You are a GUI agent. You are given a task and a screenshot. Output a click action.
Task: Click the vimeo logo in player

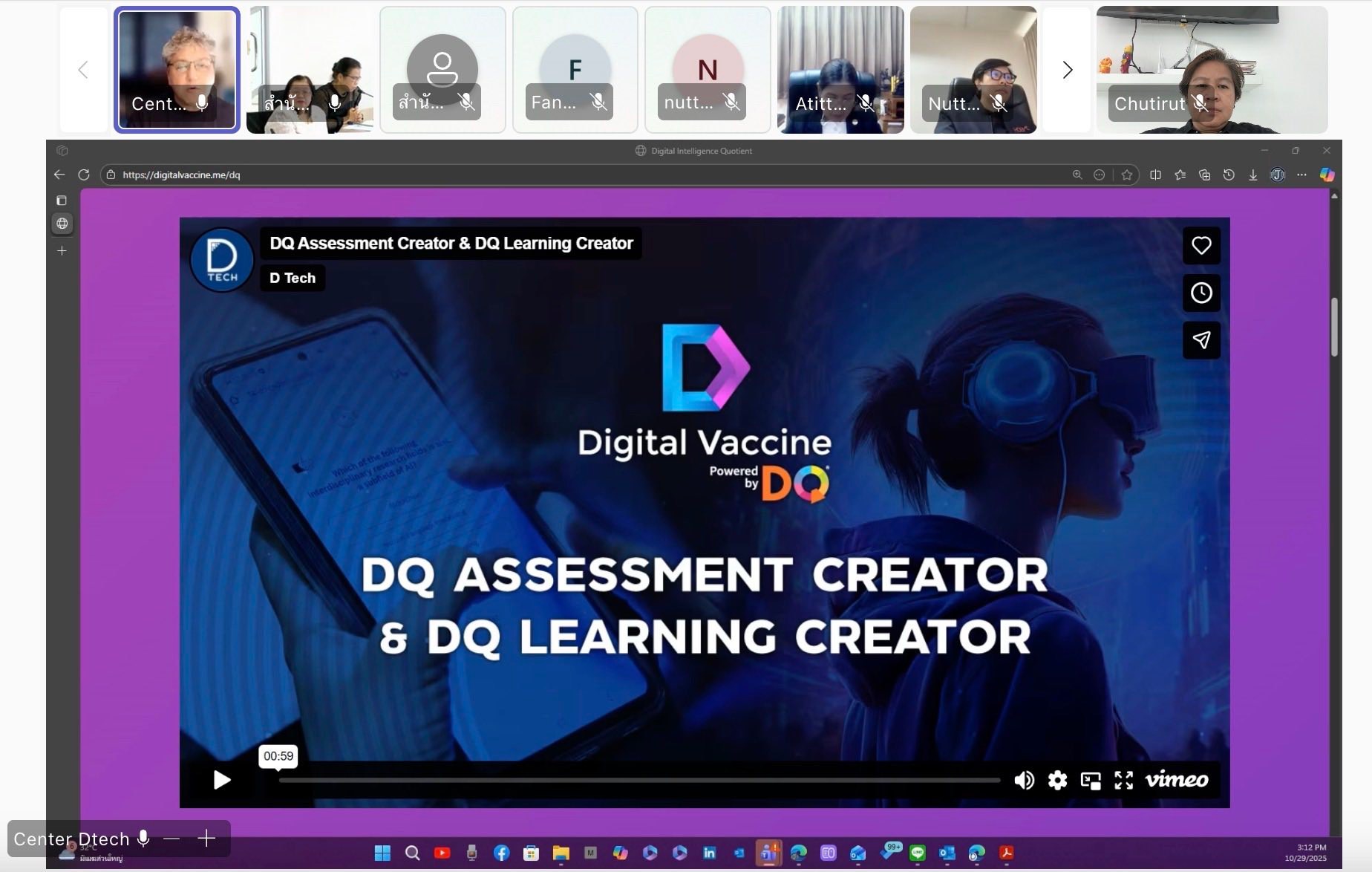[1177, 779]
